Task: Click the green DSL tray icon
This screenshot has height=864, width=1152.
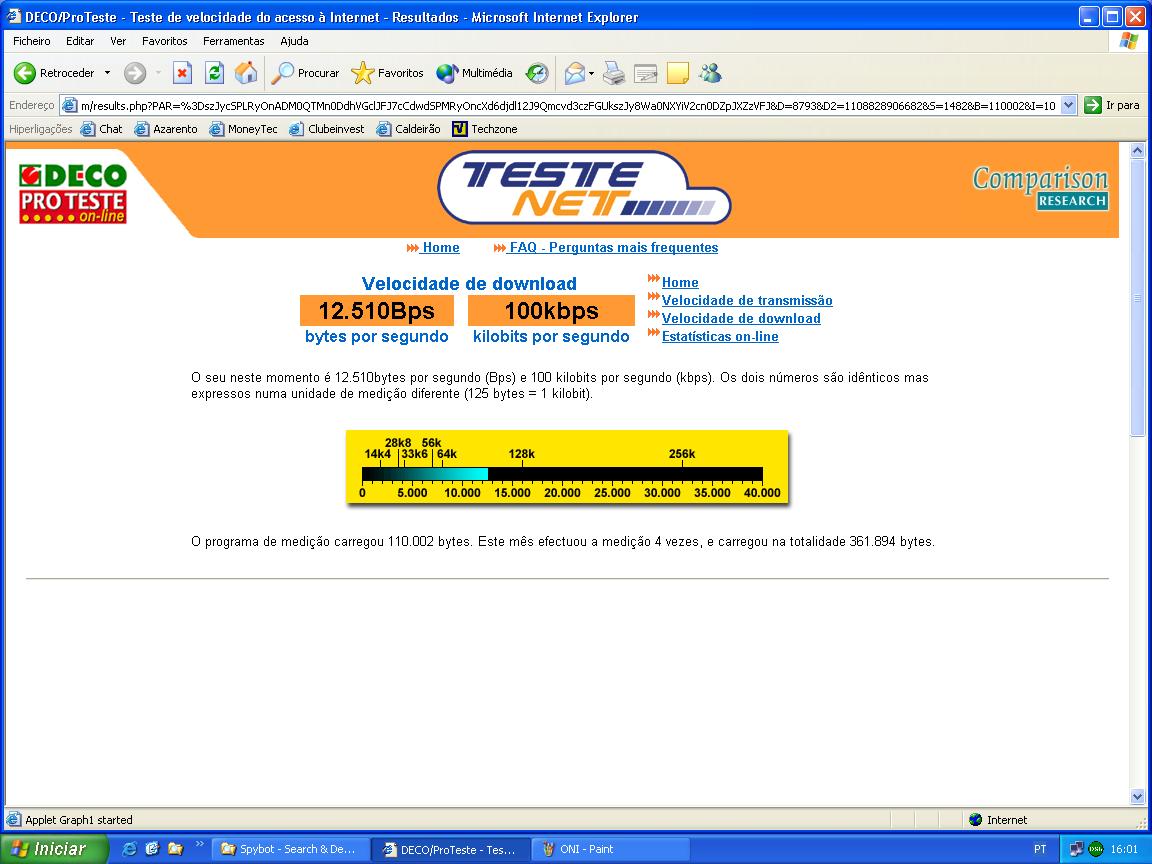Action: click(x=1095, y=849)
